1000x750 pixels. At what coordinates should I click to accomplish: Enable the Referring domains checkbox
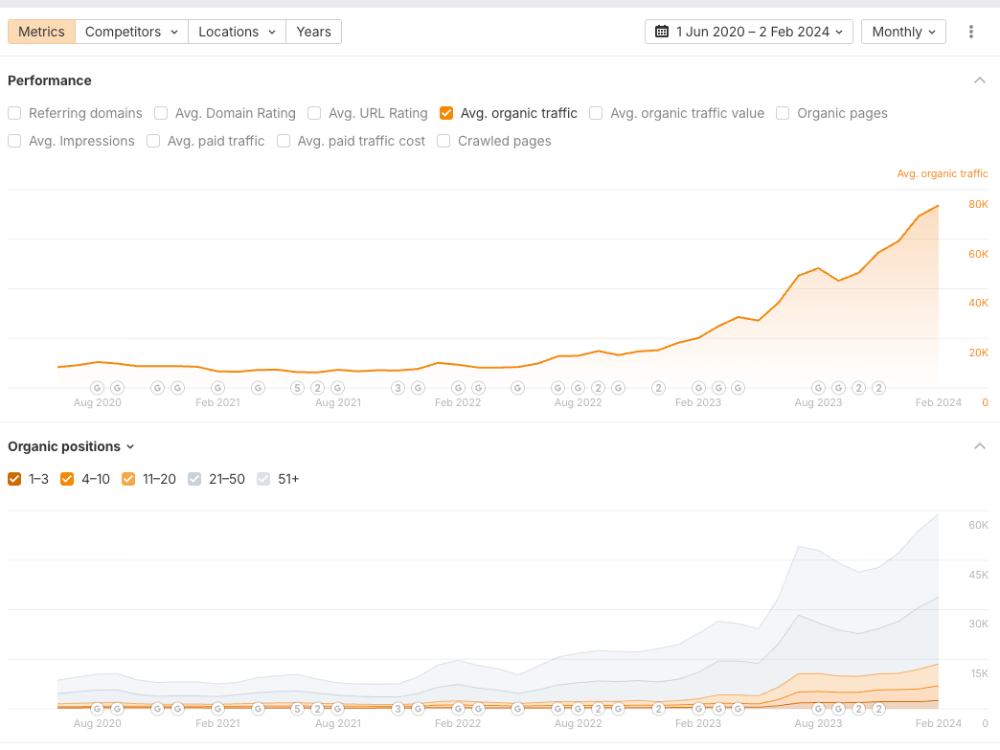[x=14, y=113]
